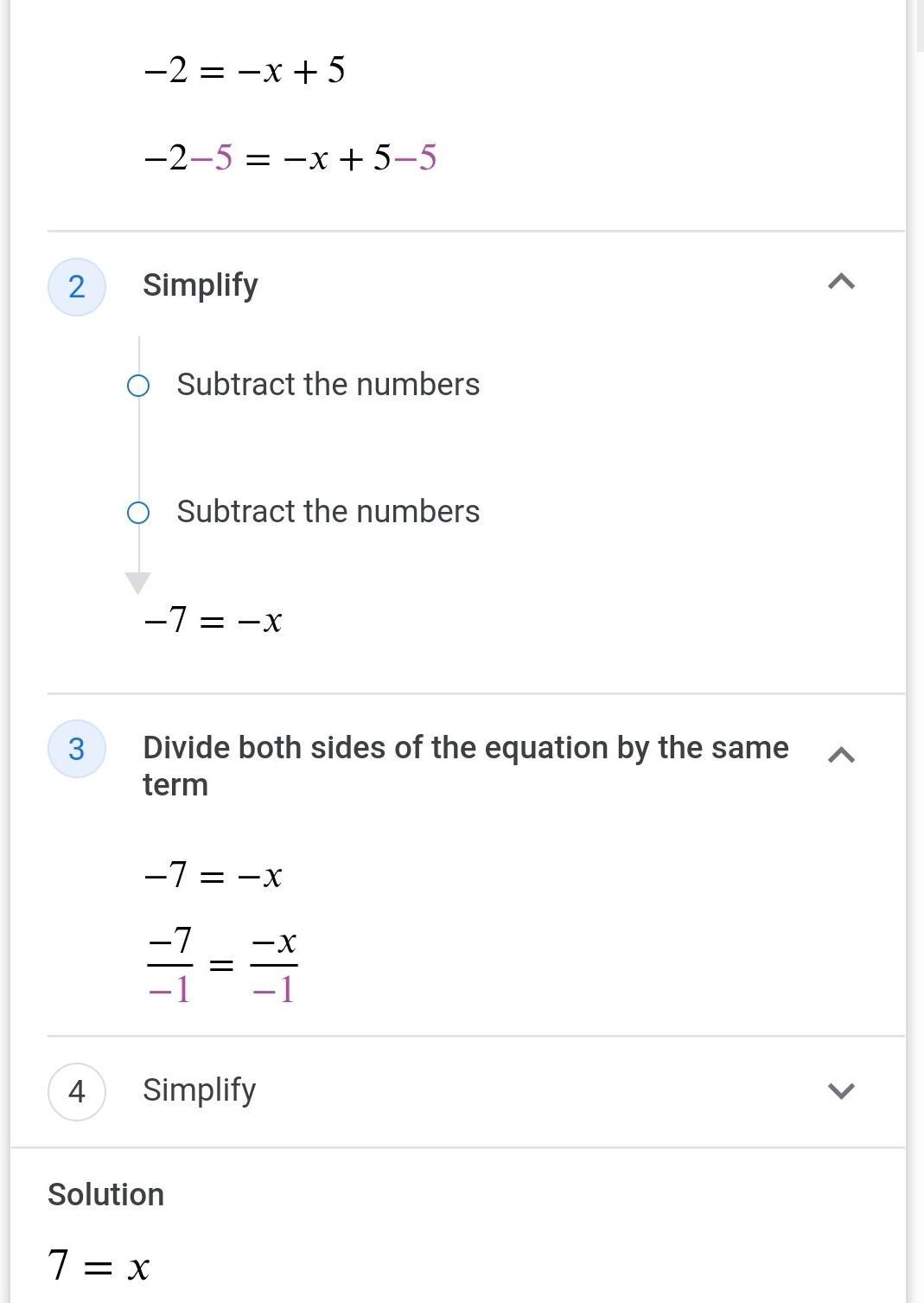The image size is (924, 1303).
Task: Open the second Subtract the numbers circle bullet
Action: point(138,513)
